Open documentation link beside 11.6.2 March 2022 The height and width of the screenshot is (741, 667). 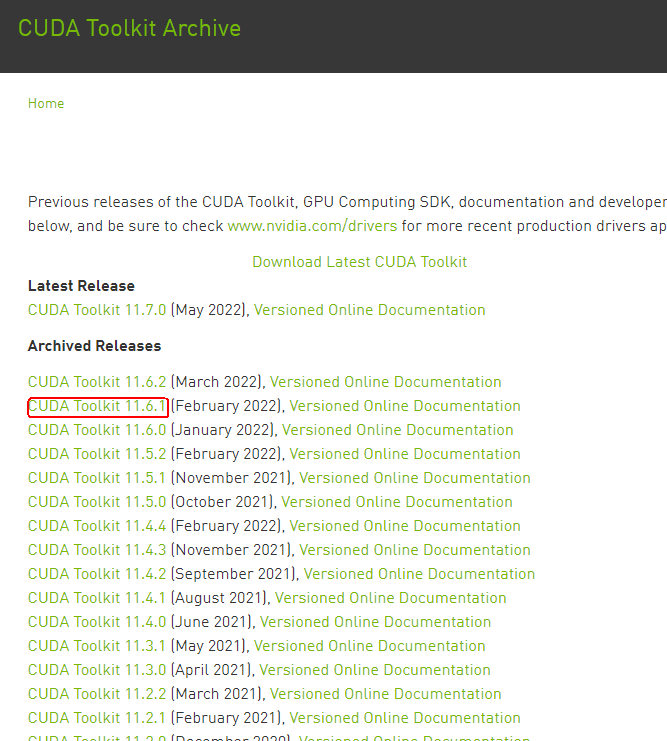(386, 382)
